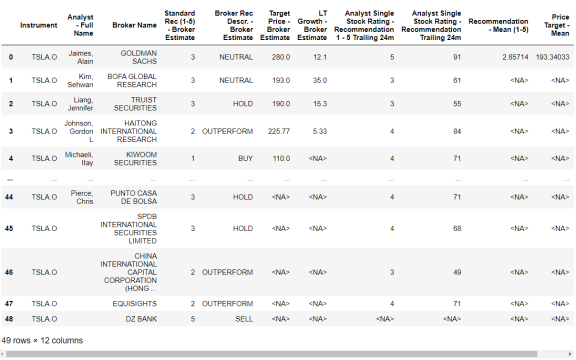The height and width of the screenshot is (360, 576).
Task: Select the PUNTO CASA DE BOLSA cell
Action: pos(134,197)
